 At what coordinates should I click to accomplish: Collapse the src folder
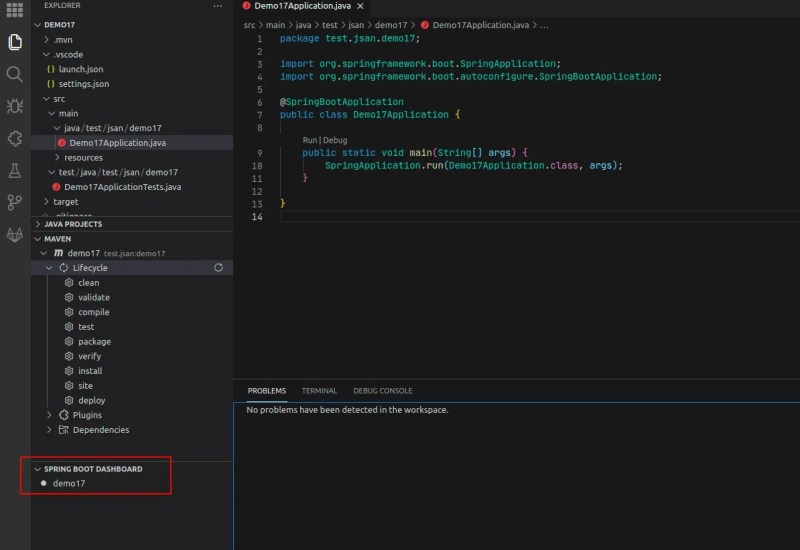[x=46, y=99]
